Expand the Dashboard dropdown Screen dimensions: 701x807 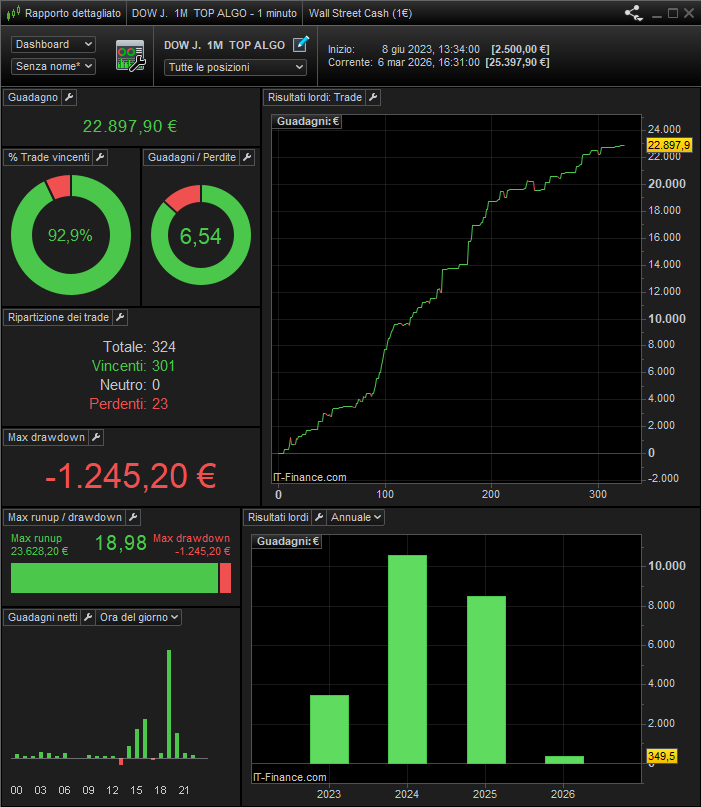pos(54,45)
